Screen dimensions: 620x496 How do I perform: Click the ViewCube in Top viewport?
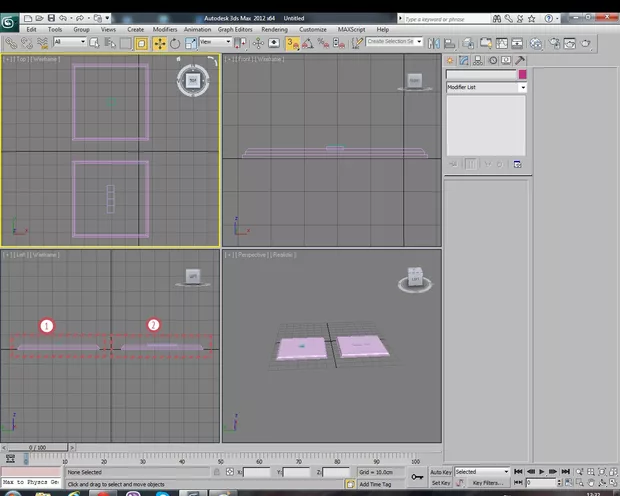point(192,81)
